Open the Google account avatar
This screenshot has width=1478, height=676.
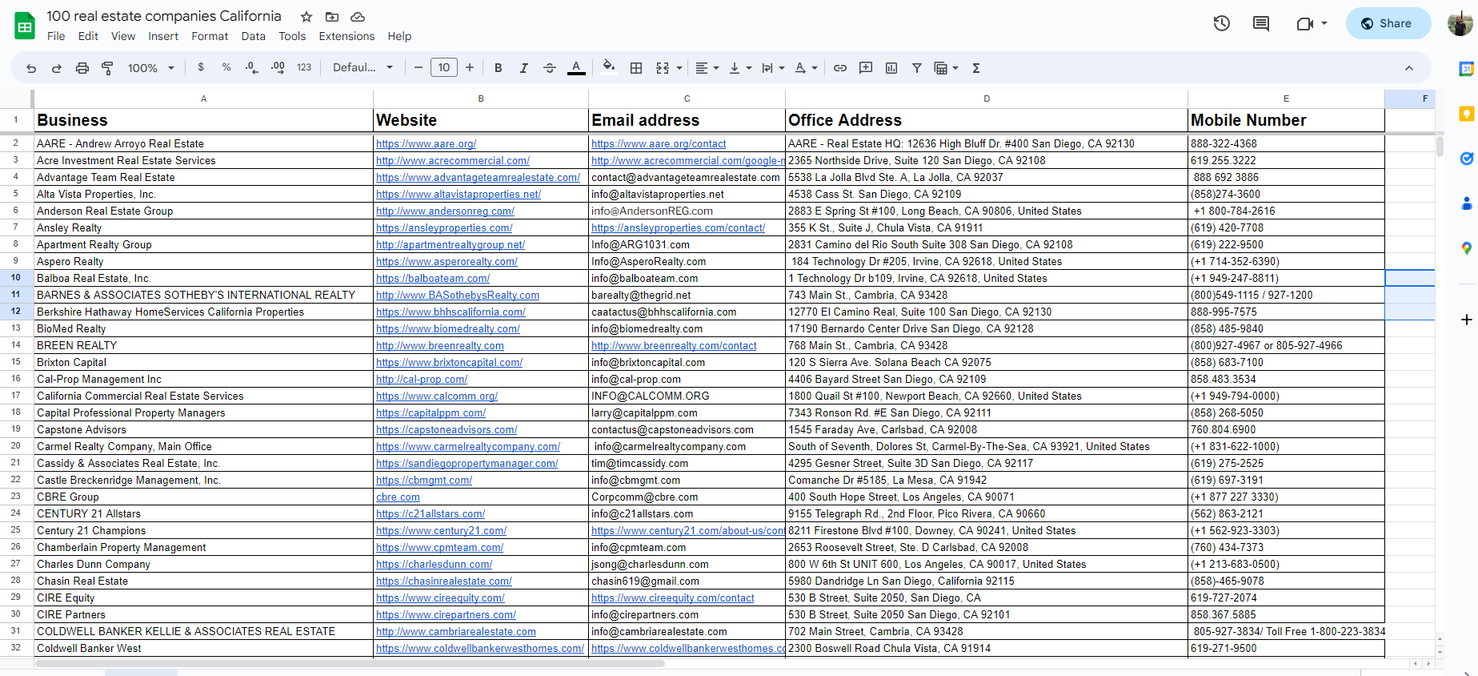pyautogui.click(x=1460, y=23)
